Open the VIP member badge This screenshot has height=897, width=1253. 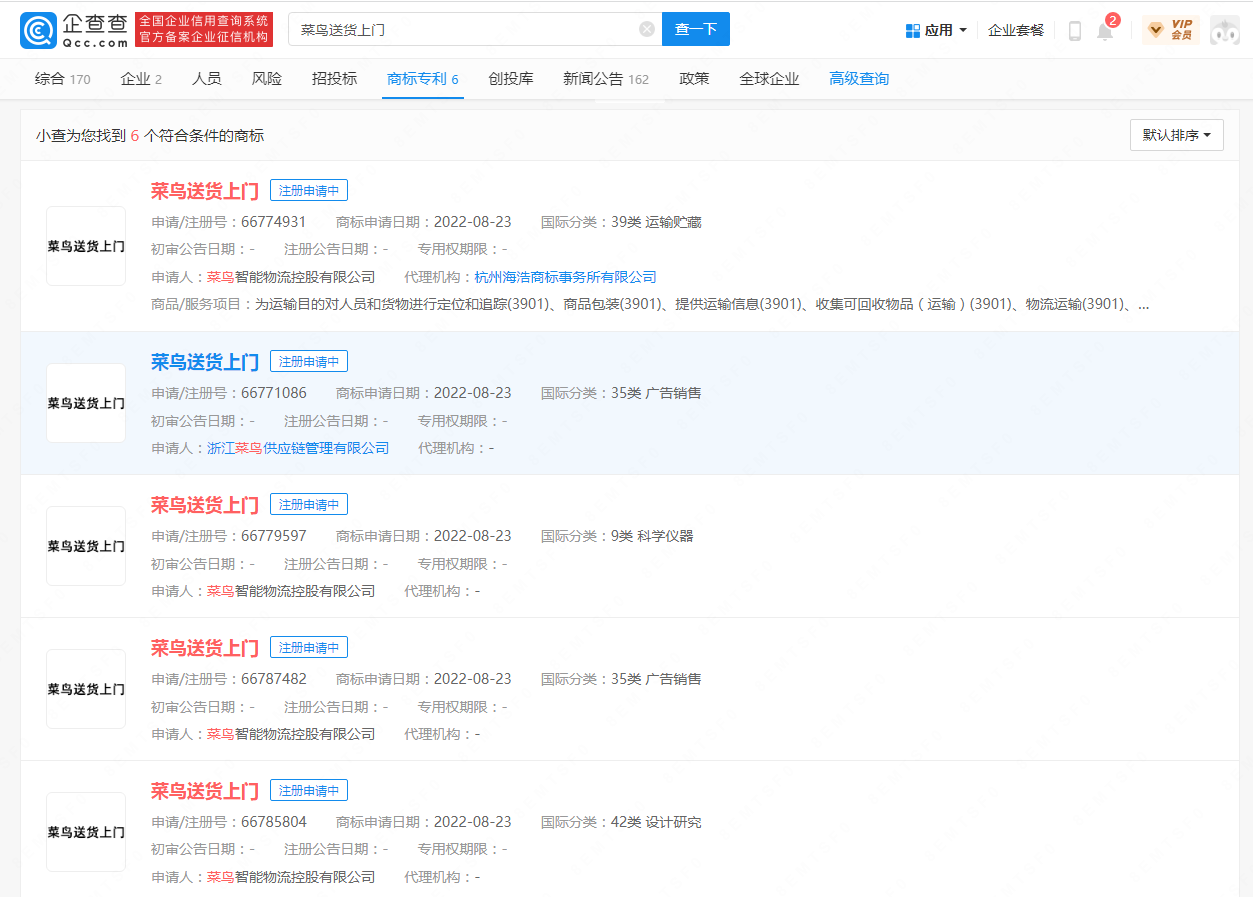click(x=1171, y=30)
